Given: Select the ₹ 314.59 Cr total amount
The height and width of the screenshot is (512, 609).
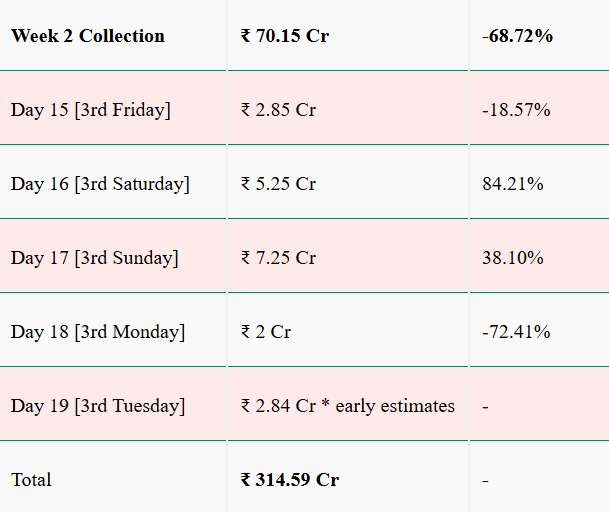Looking at the screenshot, I should pos(290,480).
